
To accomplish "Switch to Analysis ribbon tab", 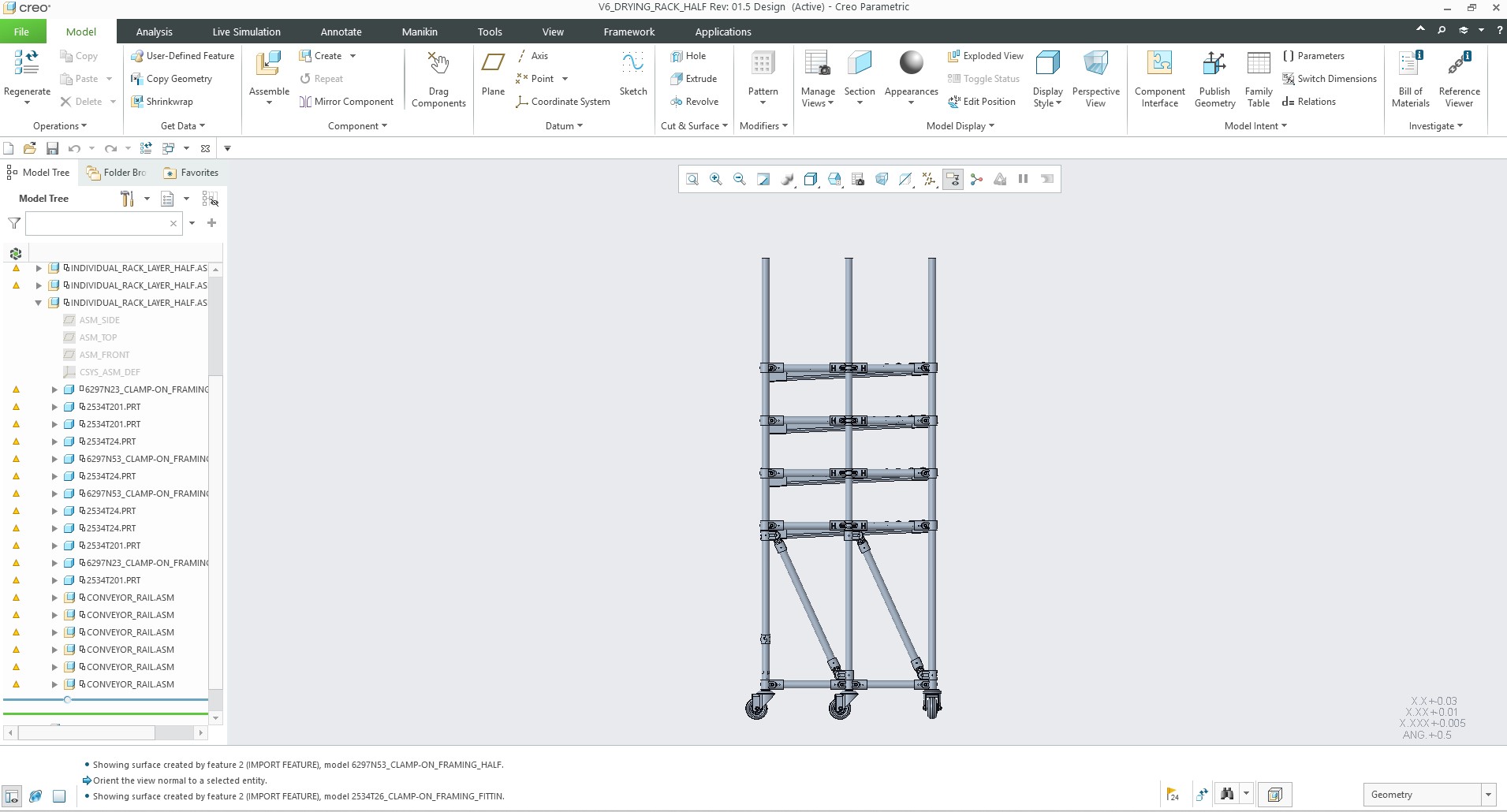I will click(x=154, y=32).
